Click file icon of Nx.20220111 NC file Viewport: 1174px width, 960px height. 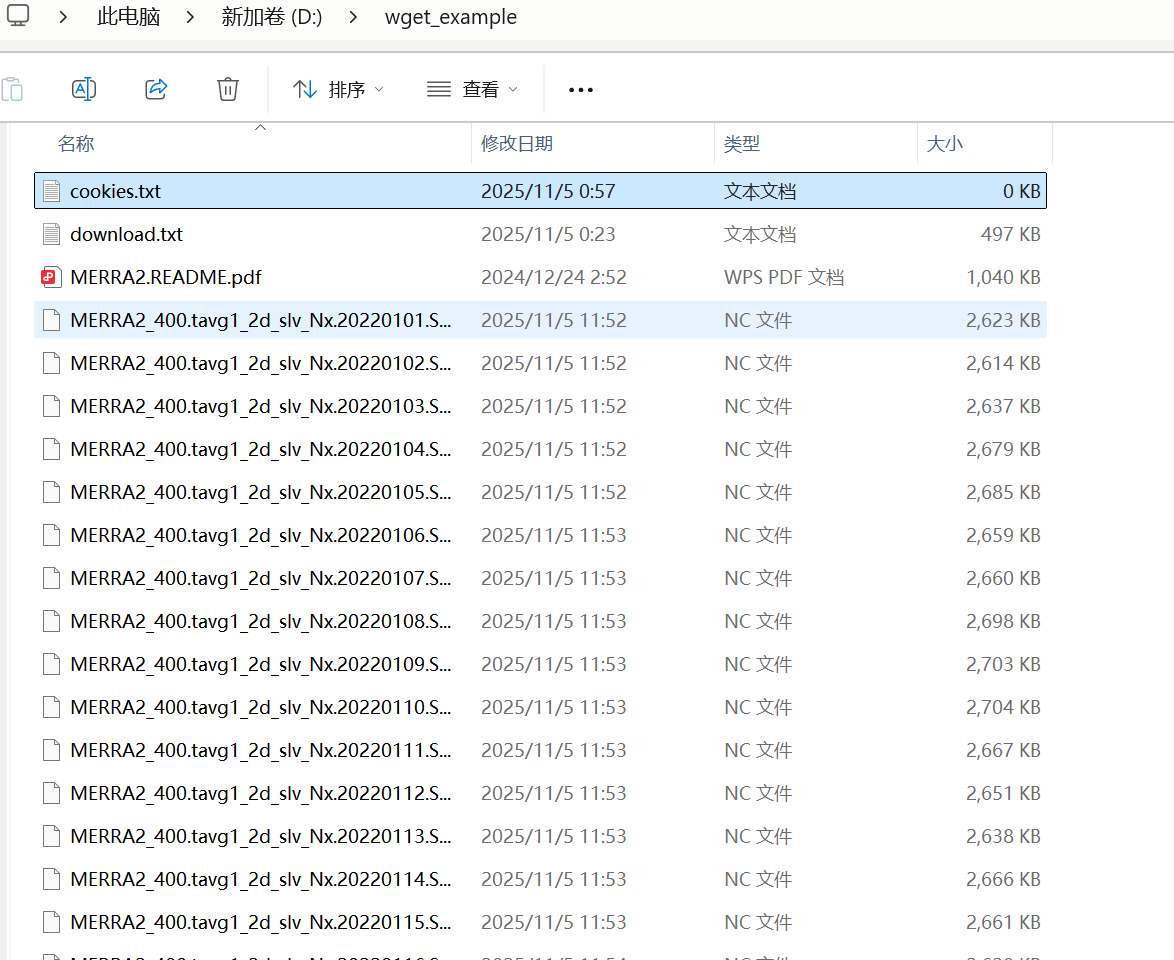(x=51, y=750)
